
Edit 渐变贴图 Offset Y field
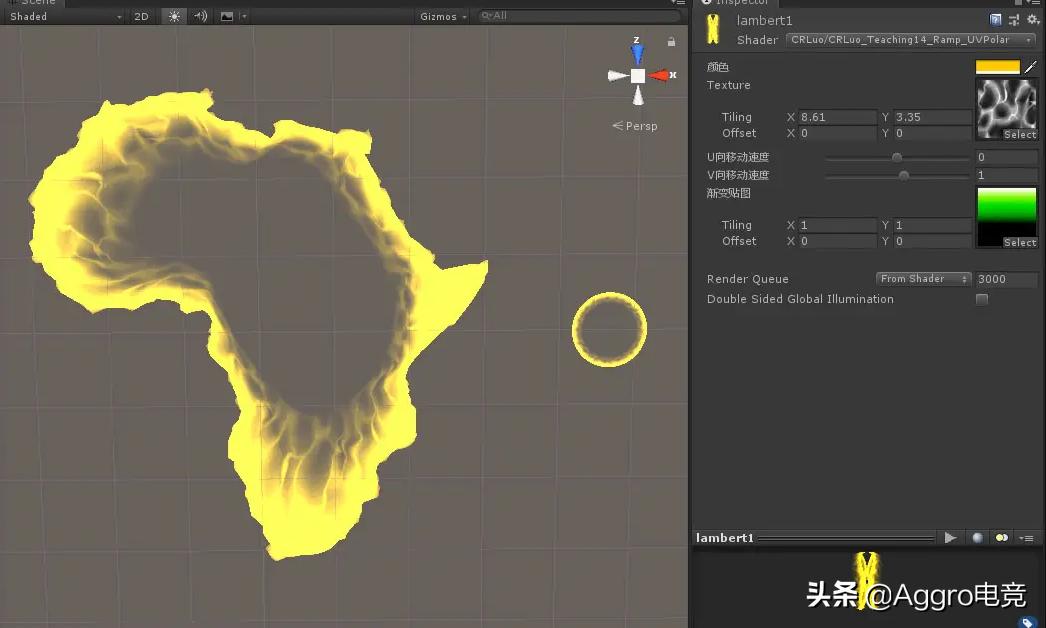[x=933, y=241]
